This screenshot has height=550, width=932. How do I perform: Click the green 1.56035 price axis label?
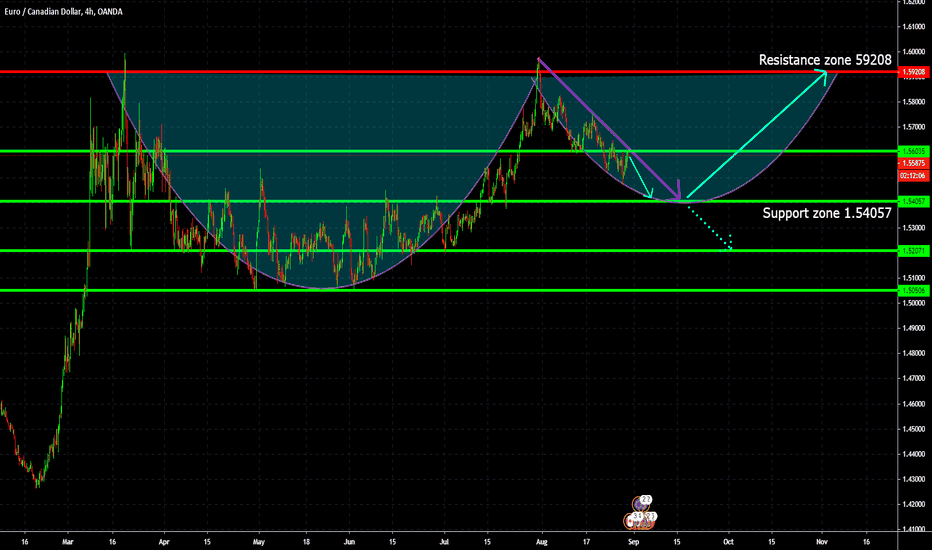914,152
